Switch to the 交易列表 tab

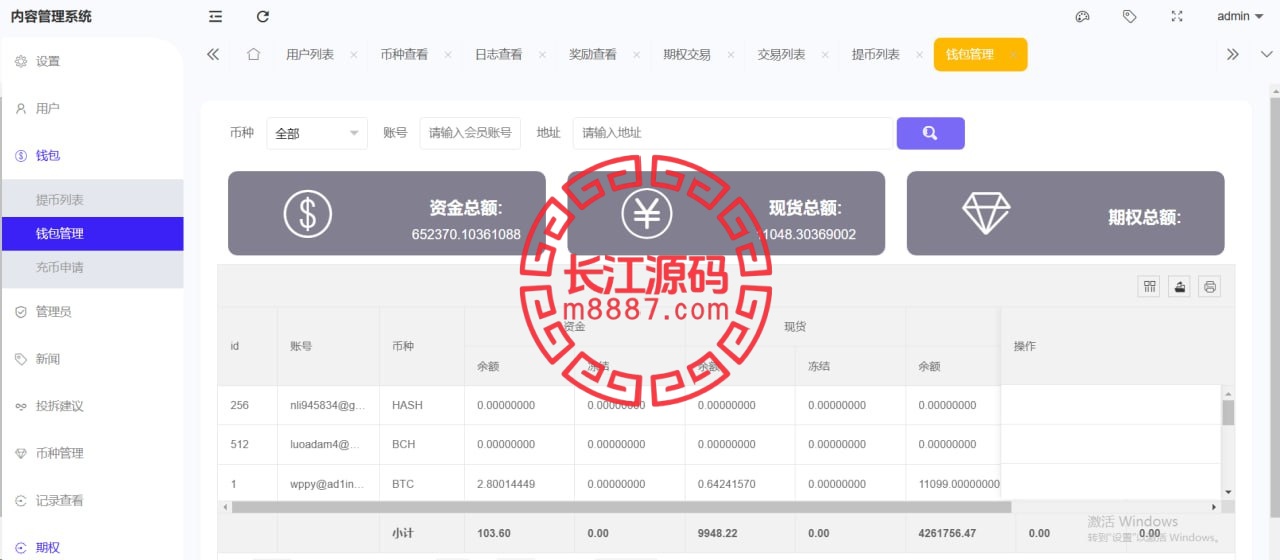point(781,55)
